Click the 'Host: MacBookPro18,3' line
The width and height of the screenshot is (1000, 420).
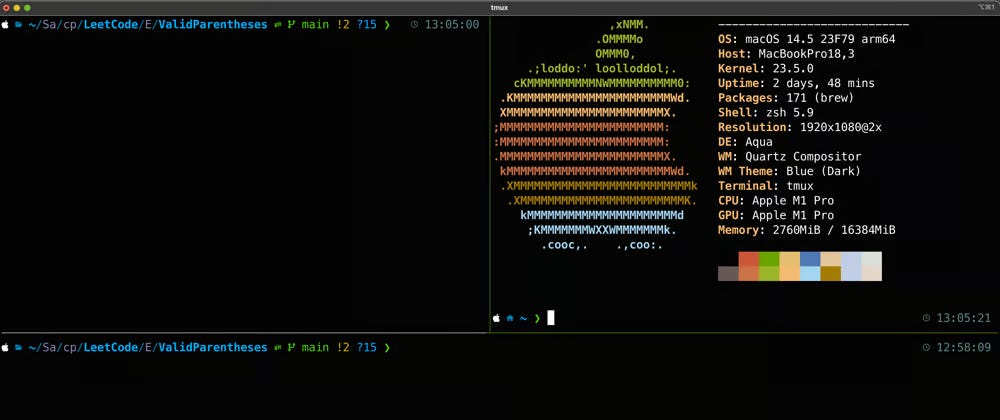pyautogui.click(x=786, y=54)
